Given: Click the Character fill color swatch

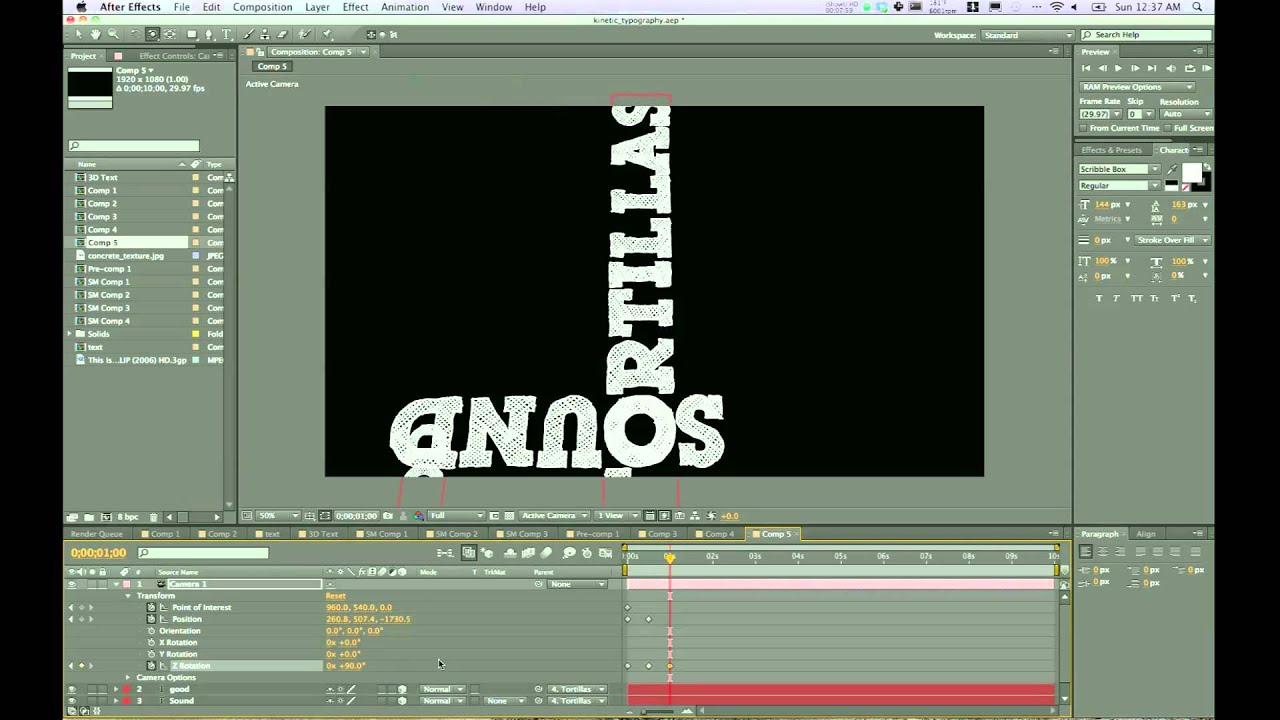Looking at the screenshot, I should tap(1192, 172).
